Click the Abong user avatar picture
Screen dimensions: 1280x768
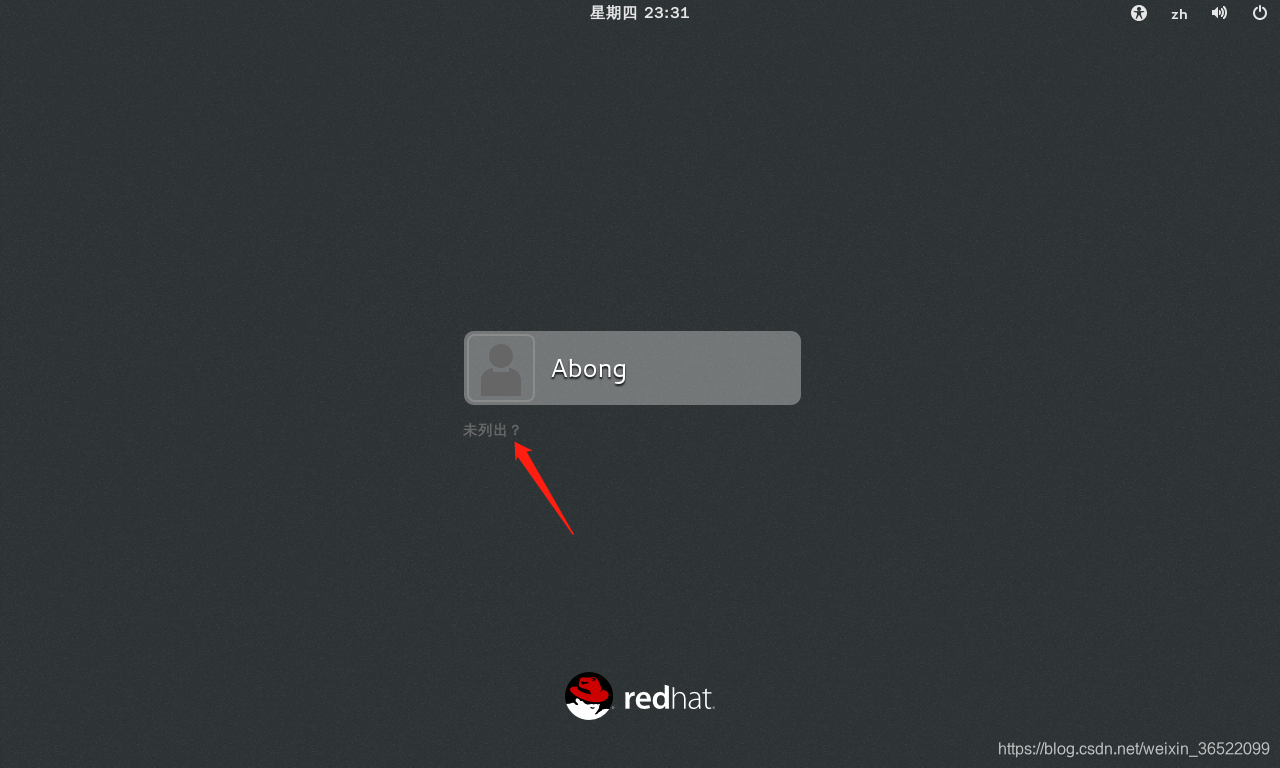tap(501, 368)
